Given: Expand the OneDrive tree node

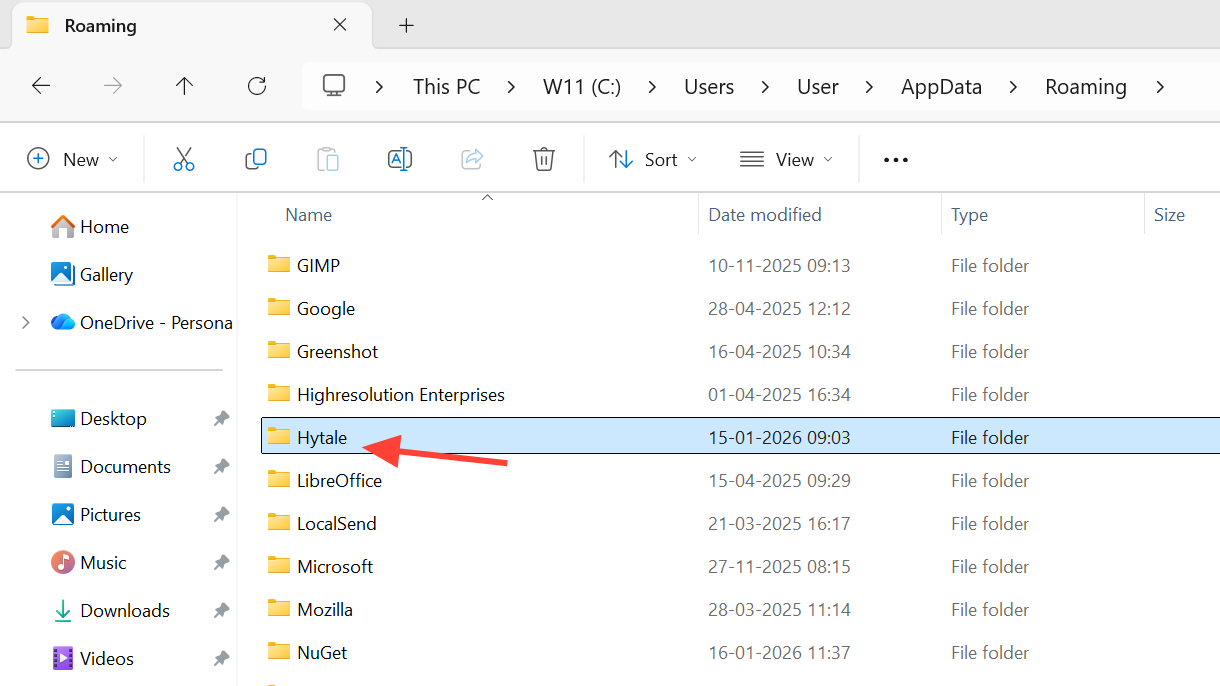Looking at the screenshot, I should (26, 323).
